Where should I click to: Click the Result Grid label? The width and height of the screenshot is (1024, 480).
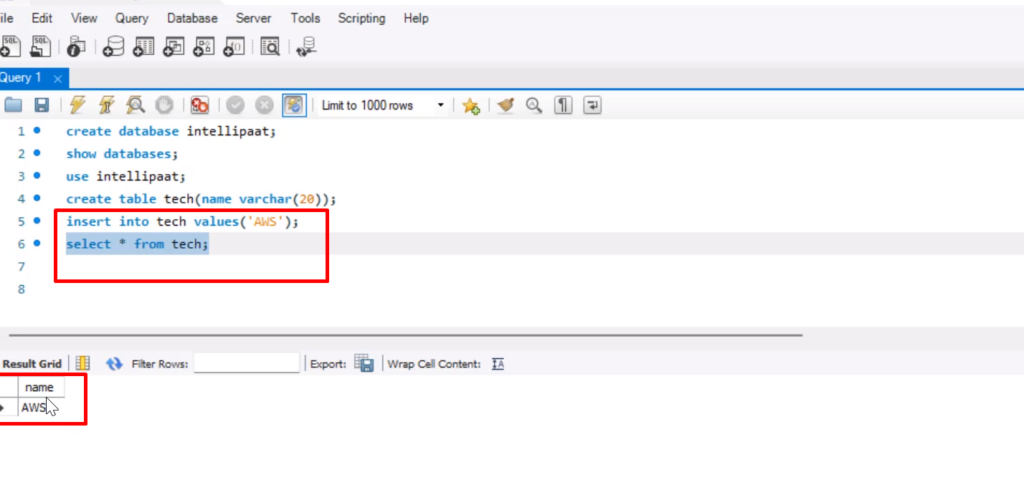[x=31, y=364]
